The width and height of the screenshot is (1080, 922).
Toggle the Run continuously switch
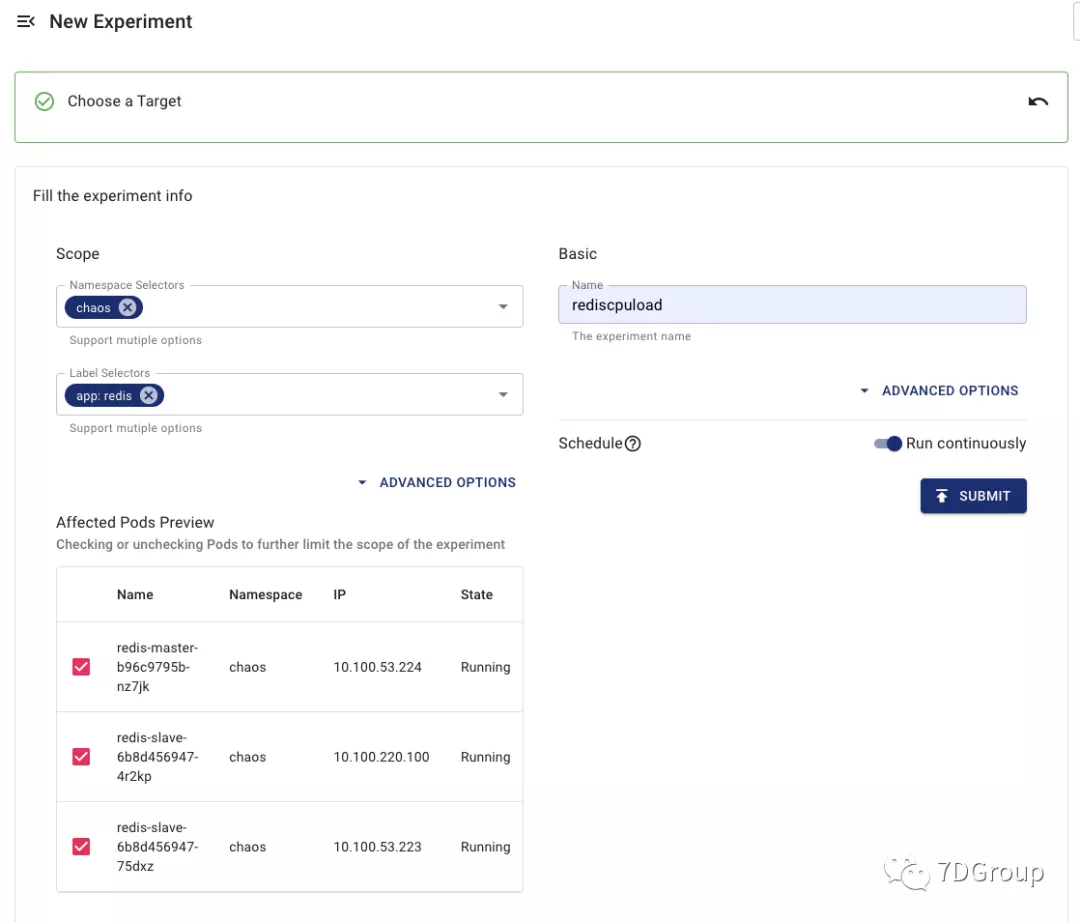click(x=888, y=443)
